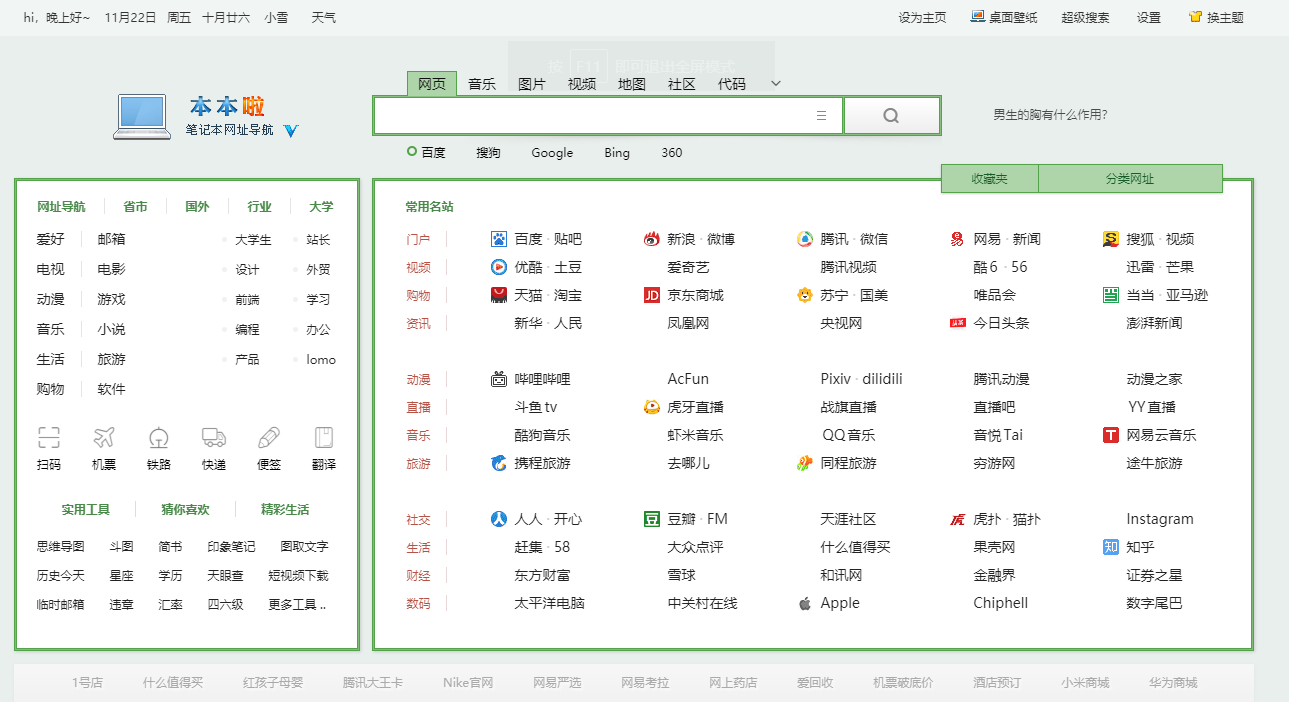The width and height of the screenshot is (1289, 702).
Task: Open the railway 铁路 icon
Action: click(x=158, y=438)
